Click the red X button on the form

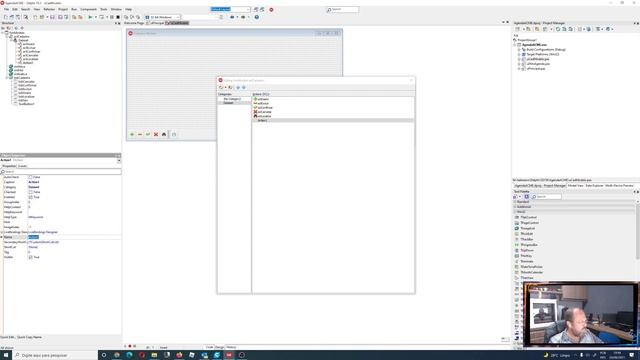[x=156, y=134]
